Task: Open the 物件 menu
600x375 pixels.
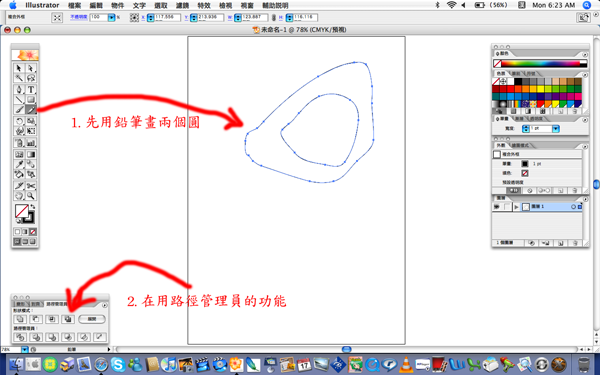Action: (117, 5)
